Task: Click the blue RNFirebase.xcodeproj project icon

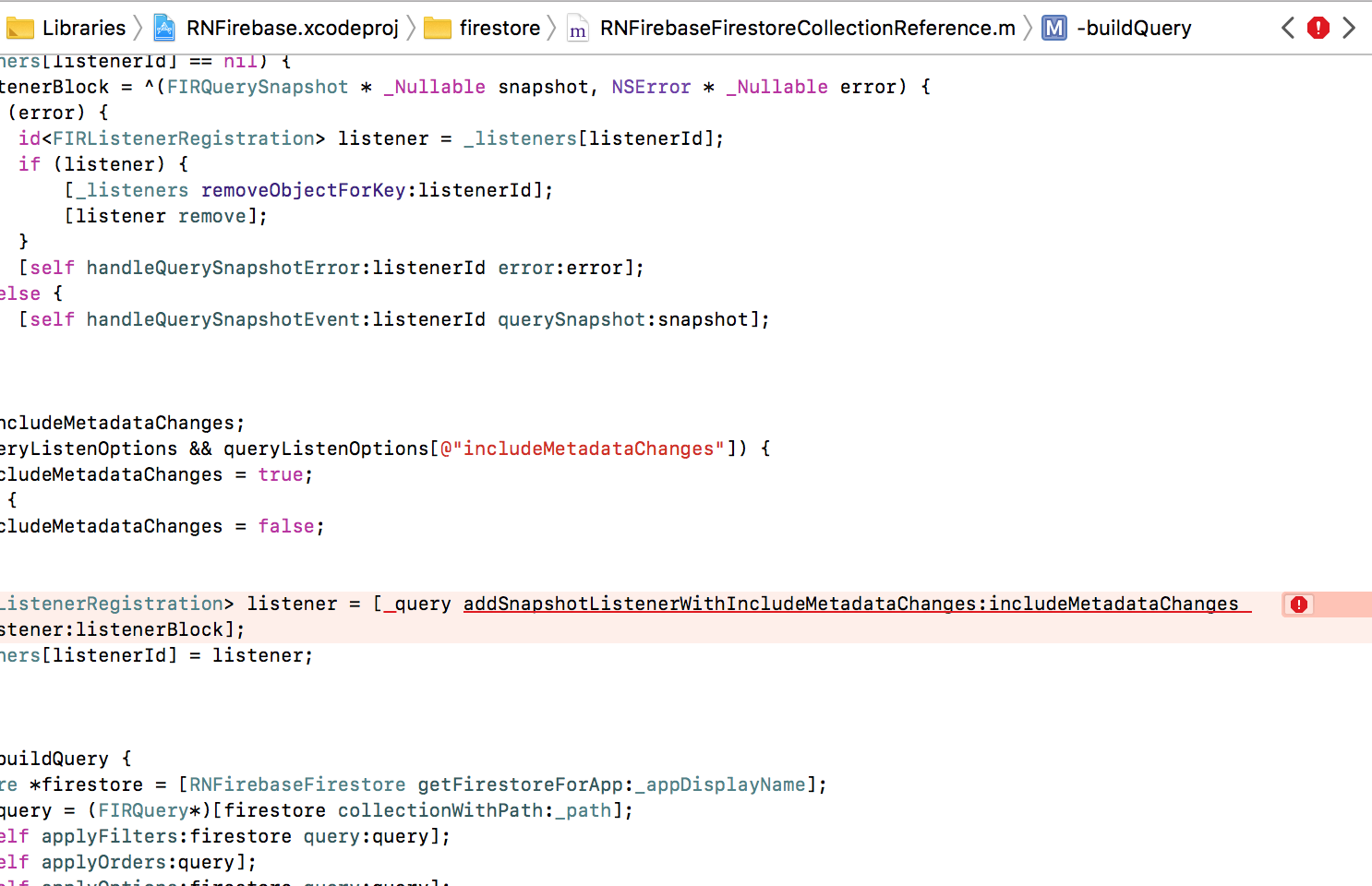Action: 164,28
